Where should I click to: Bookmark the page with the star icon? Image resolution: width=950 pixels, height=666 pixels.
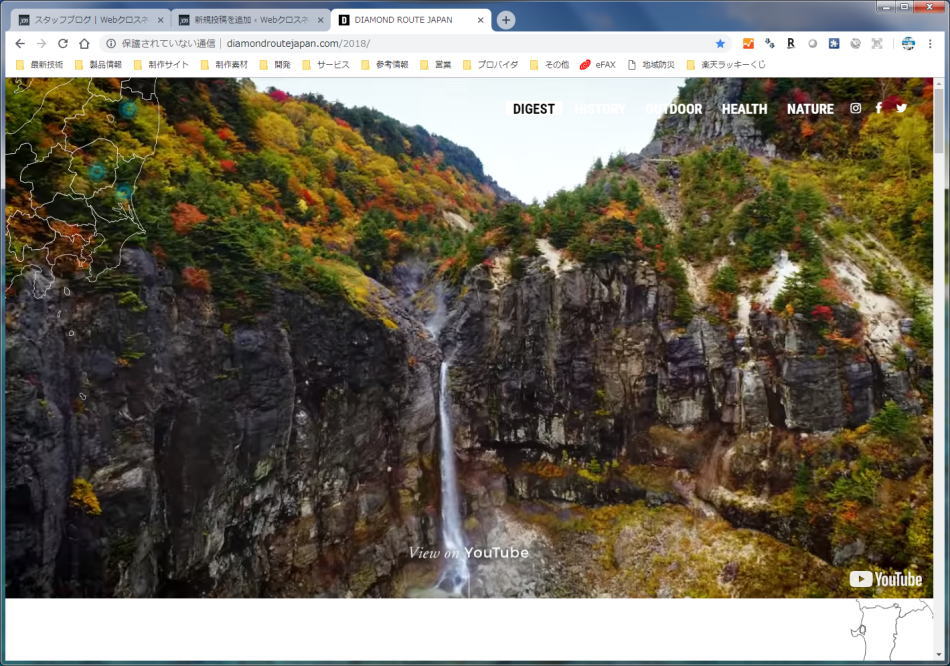tap(719, 44)
